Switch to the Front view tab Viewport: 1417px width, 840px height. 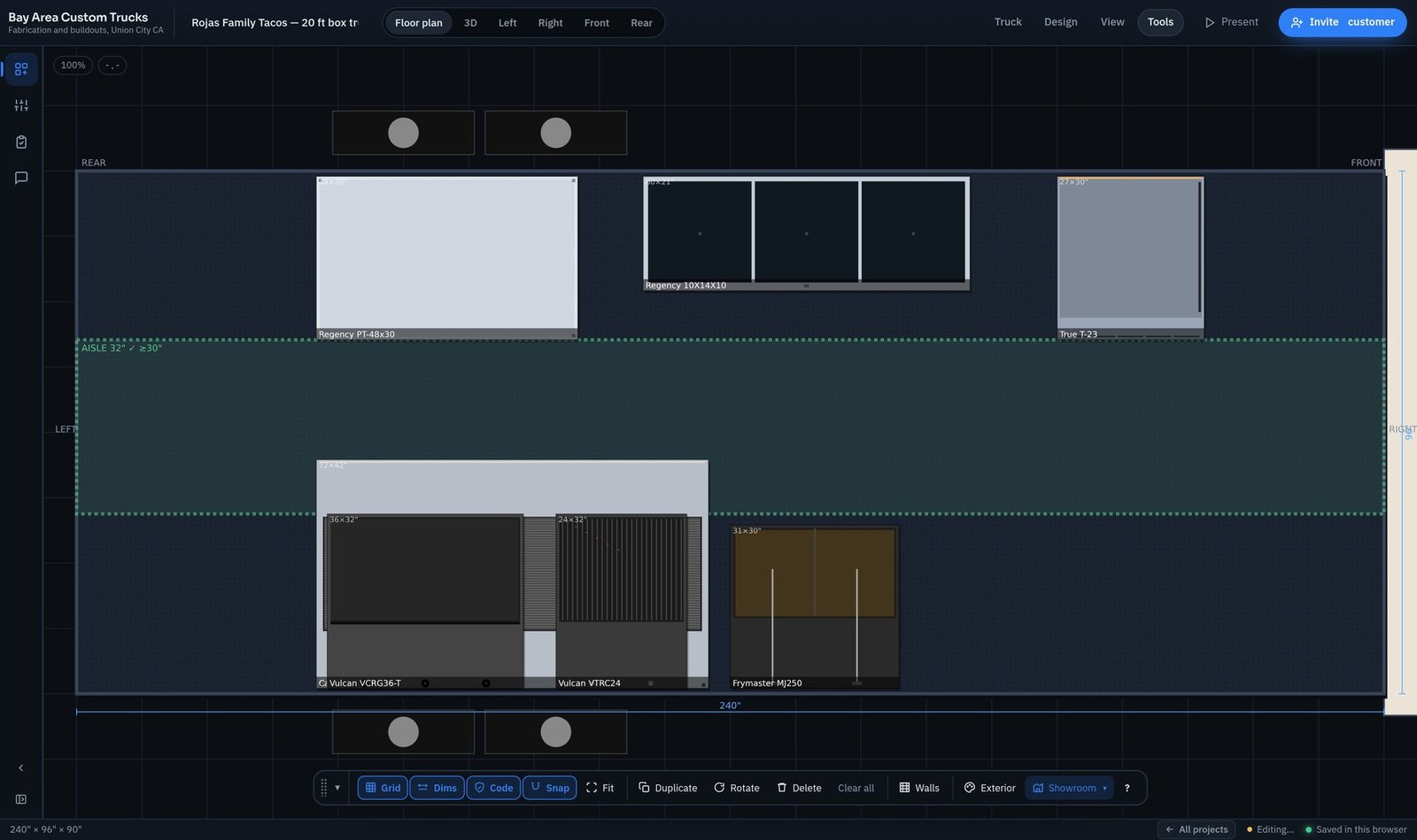point(597,23)
